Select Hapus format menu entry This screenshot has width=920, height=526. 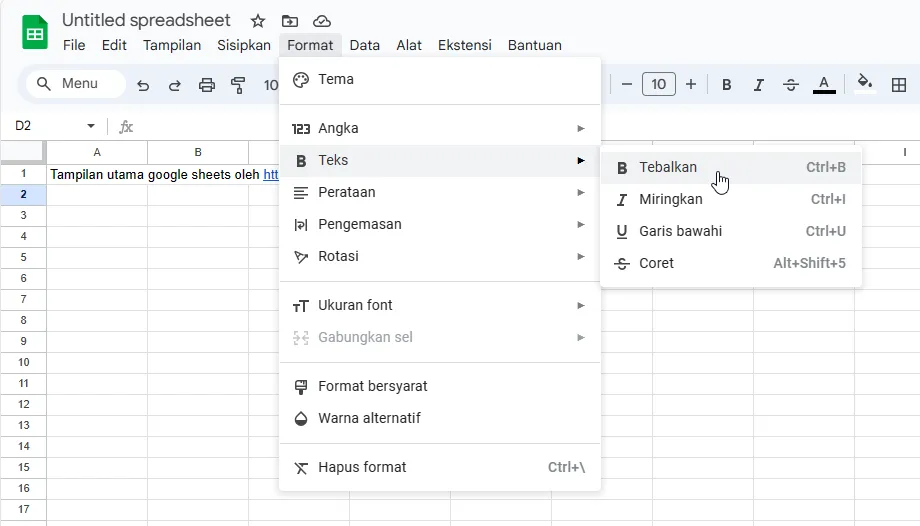(x=362, y=467)
